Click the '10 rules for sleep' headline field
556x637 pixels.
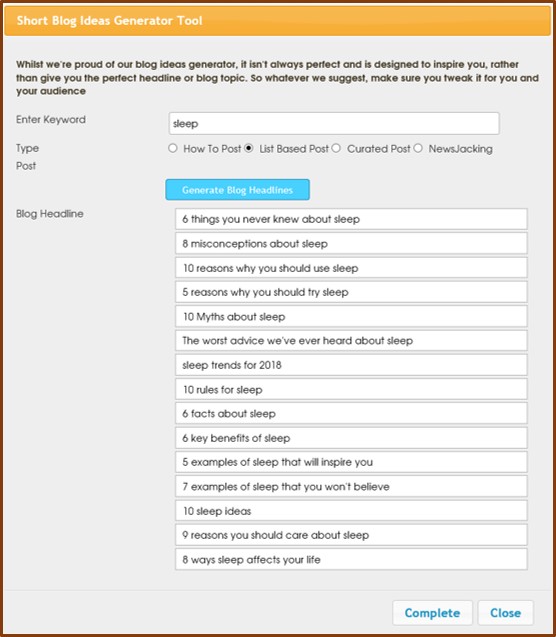[351, 389]
